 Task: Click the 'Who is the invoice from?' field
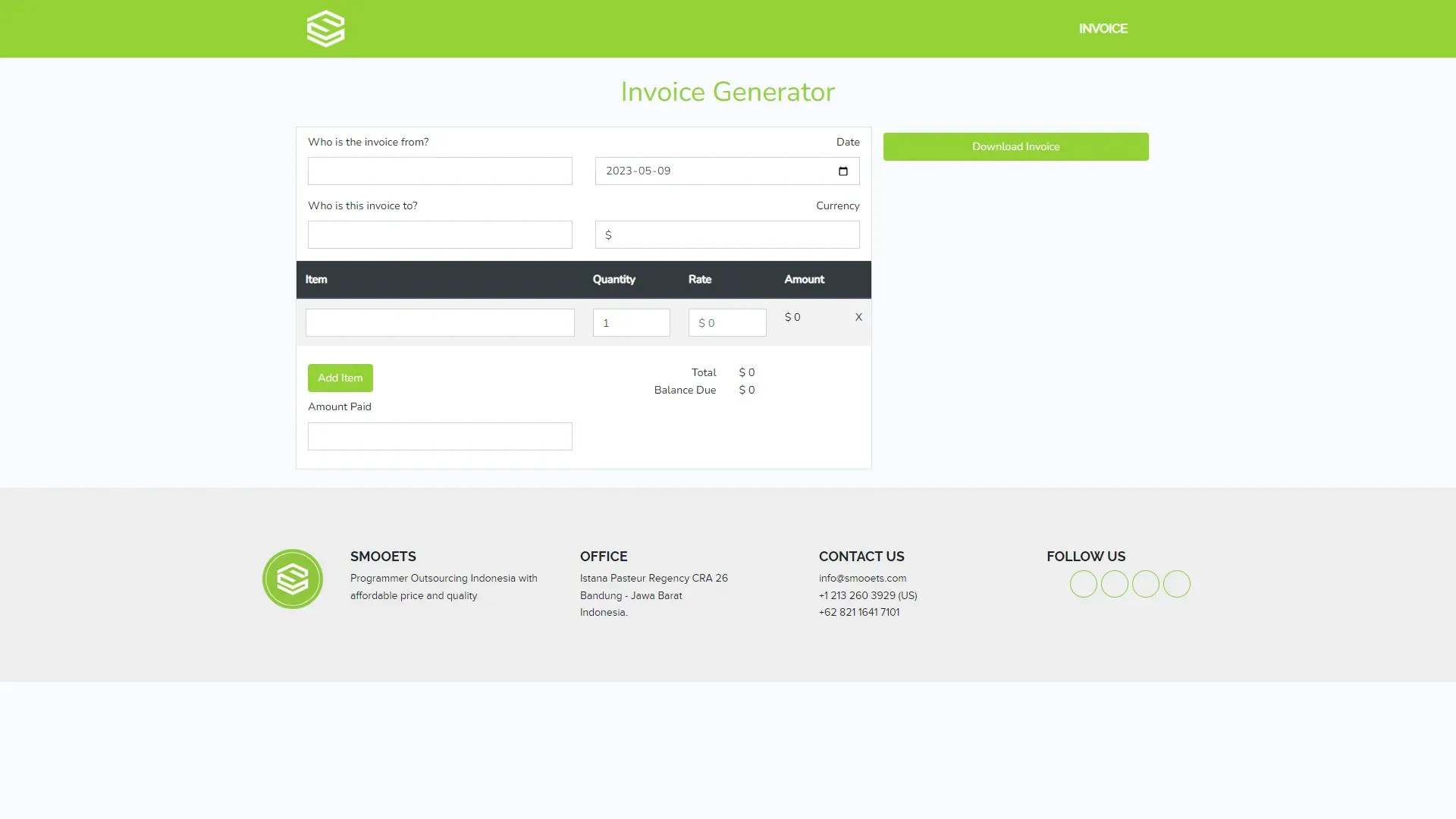pos(440,171)
